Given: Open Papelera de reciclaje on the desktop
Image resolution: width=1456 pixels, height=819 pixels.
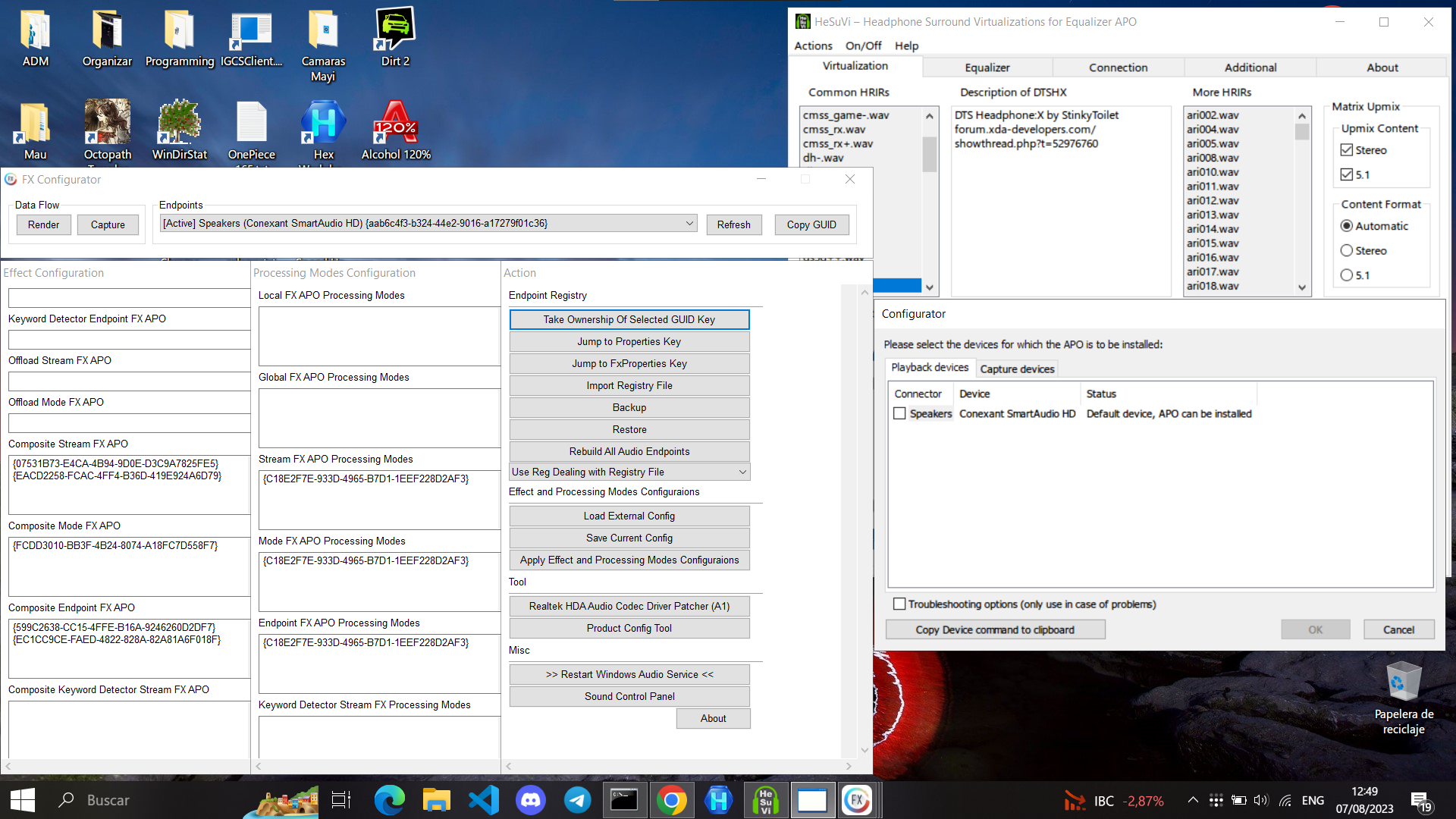Looking at the screenshot, I should click(x=1404, y=699).
